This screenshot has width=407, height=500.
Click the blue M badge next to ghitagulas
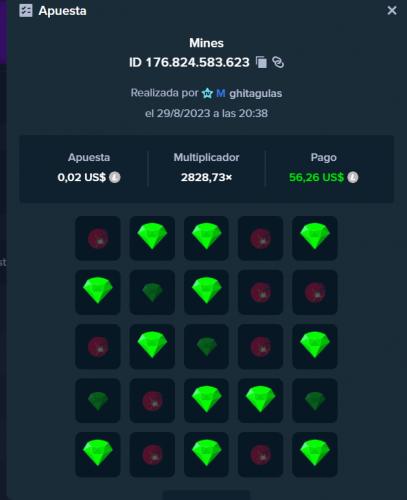point(221,93)
